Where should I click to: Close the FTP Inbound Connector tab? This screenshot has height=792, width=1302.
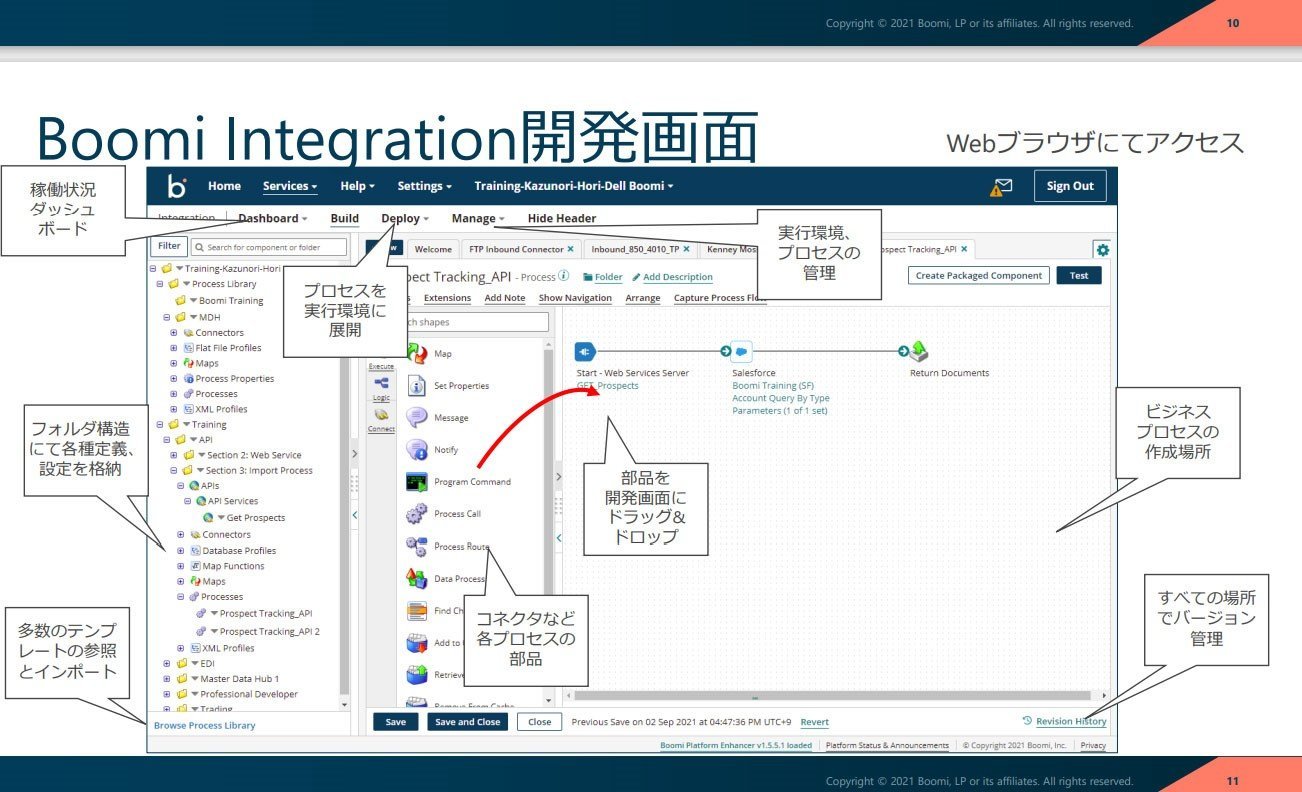tap(570, 249)
